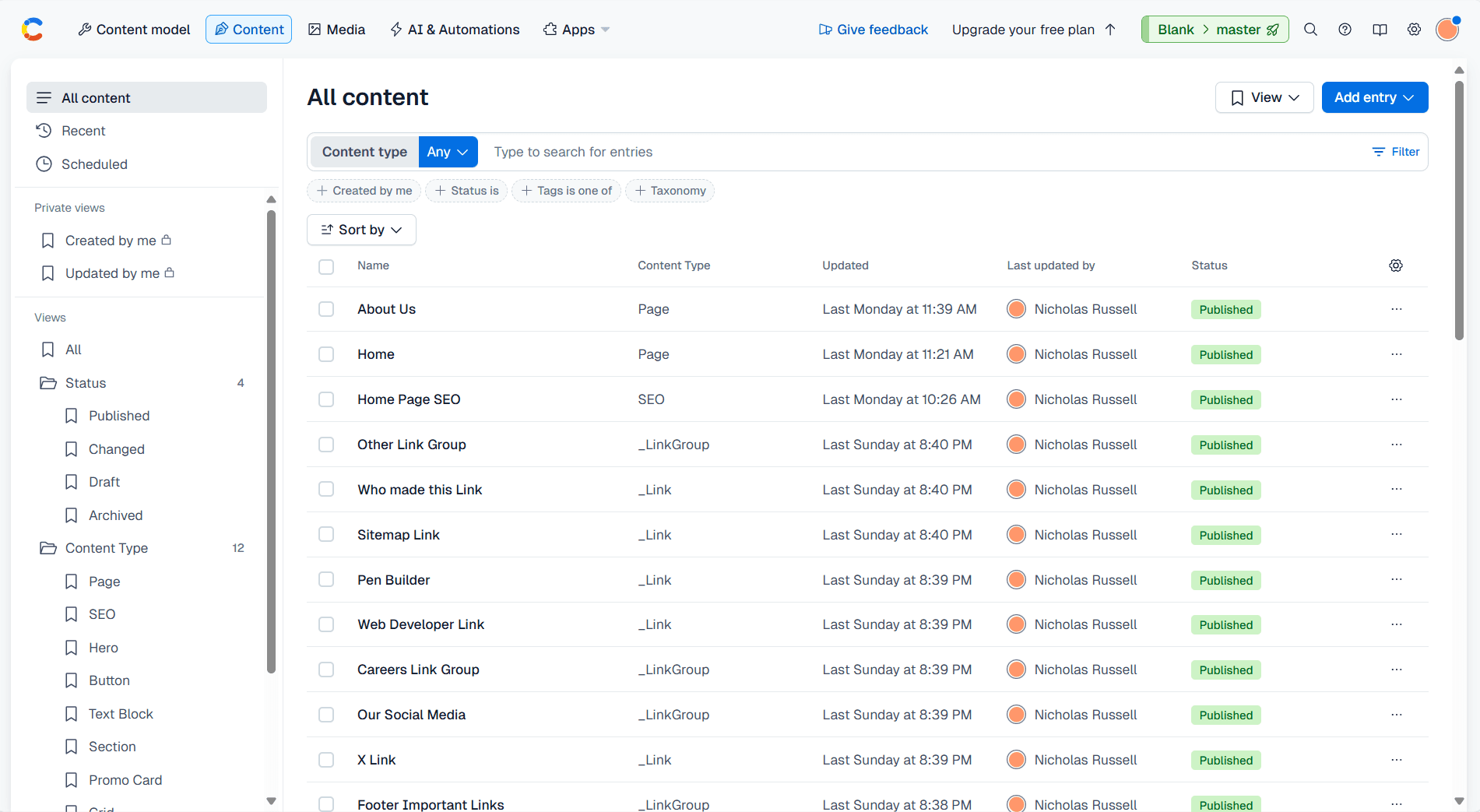Open the Sort by dropdown
Viewport: 1480px width, 812px height.
pos(361,230)
